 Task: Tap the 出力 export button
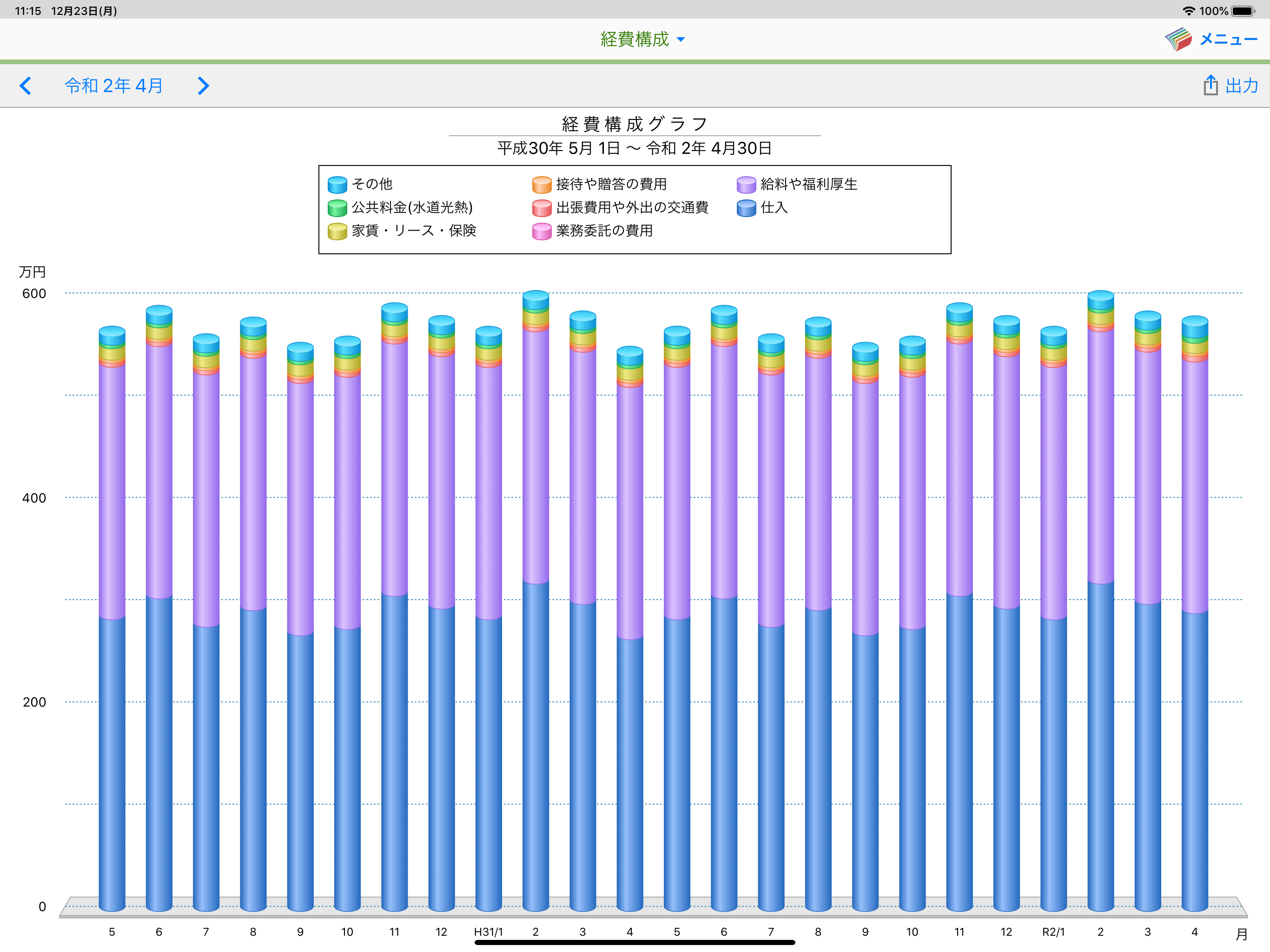1241,86
